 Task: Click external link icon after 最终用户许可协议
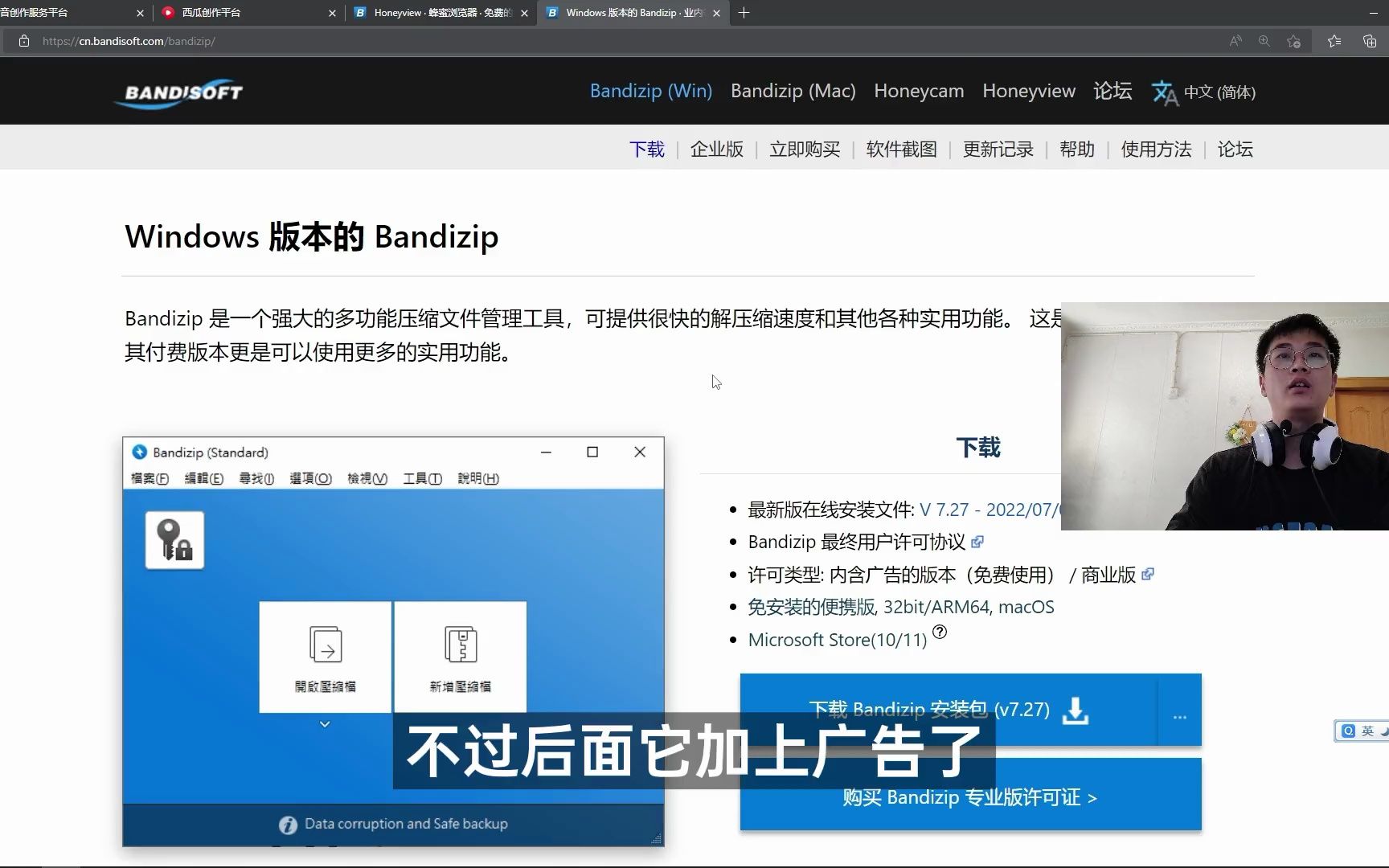[977, 542]
